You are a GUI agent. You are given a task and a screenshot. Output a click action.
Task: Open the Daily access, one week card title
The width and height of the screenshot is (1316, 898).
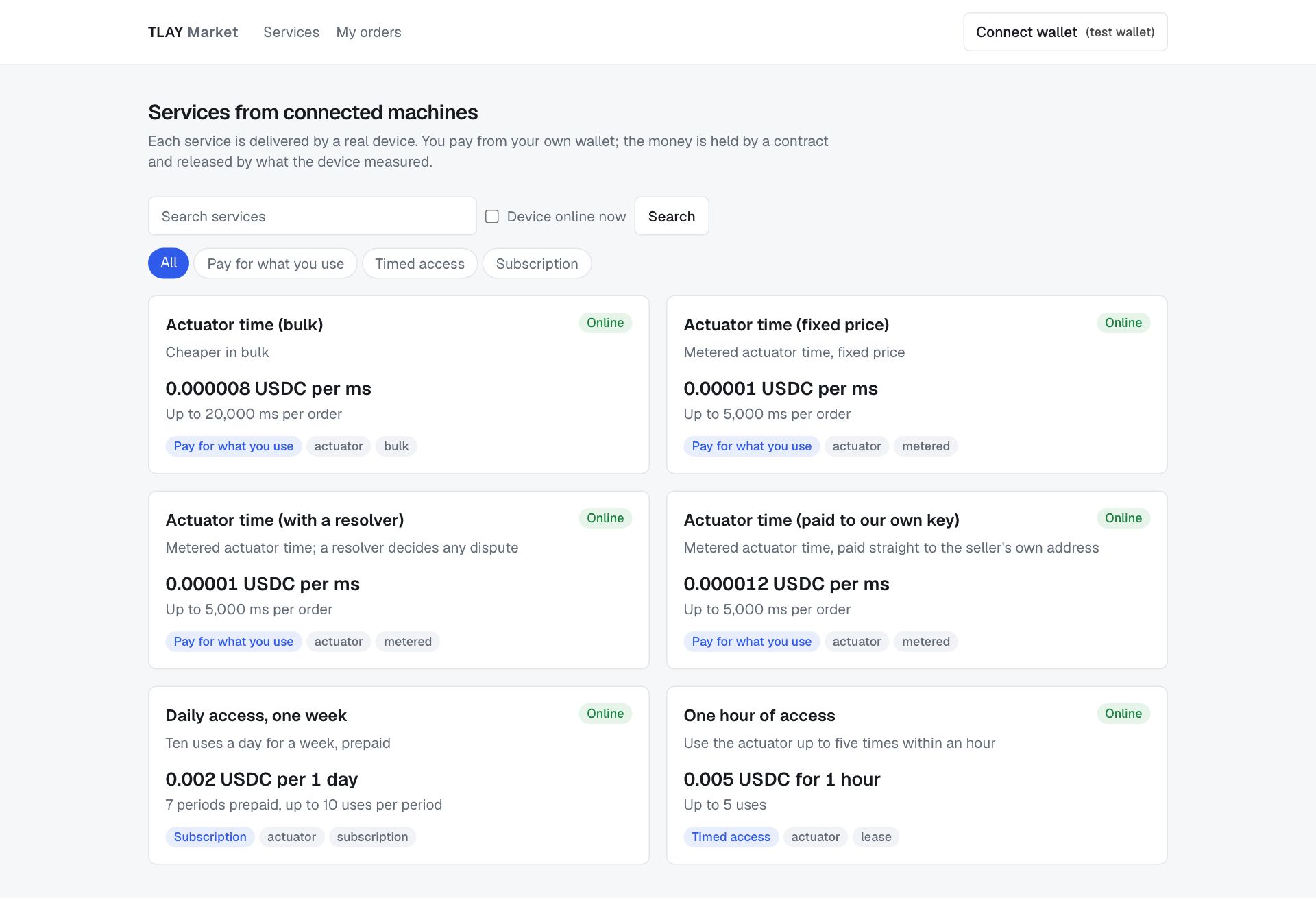[x=256, y=715]
